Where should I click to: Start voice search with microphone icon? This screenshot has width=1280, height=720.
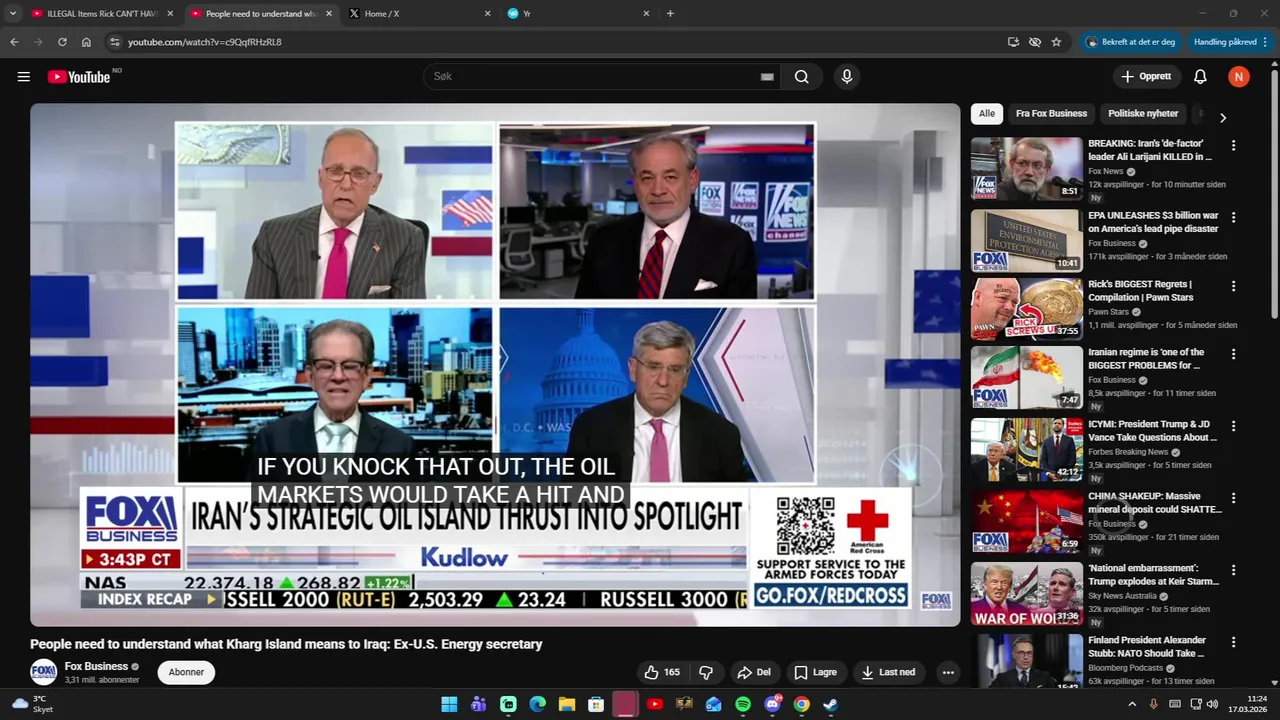point(847,77)
